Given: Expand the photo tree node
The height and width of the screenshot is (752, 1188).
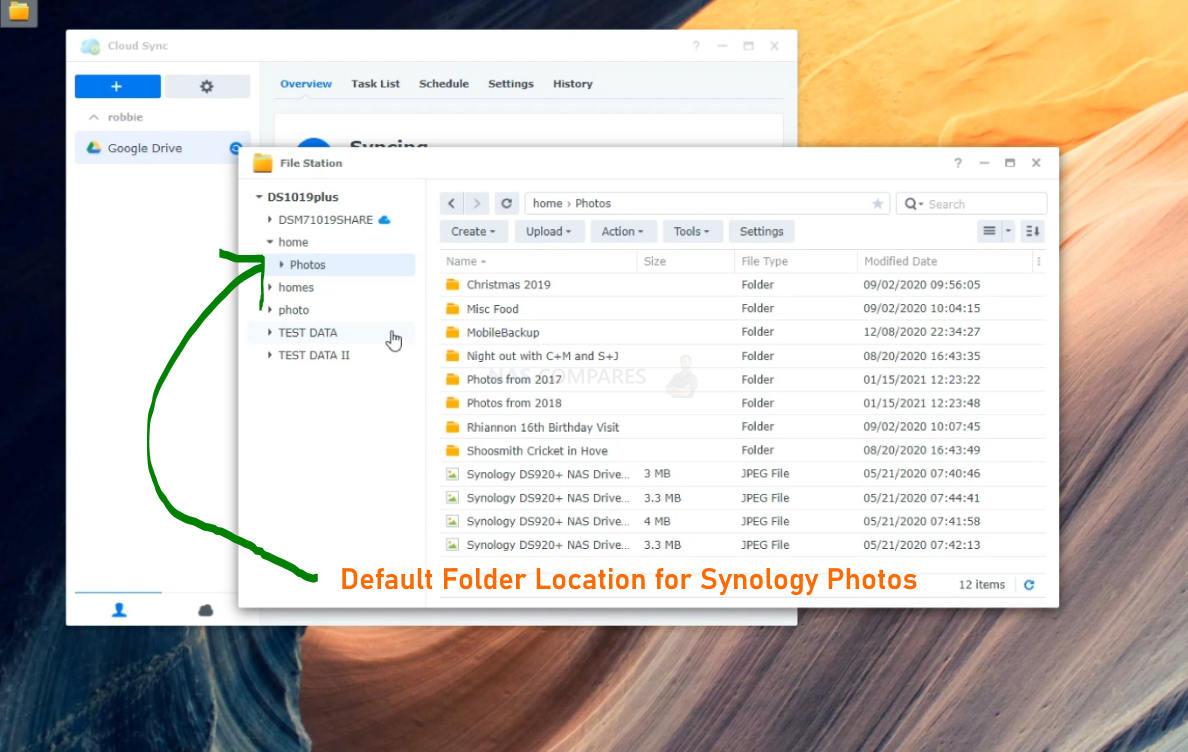Looking at the screenshot, I should [270, 310].
